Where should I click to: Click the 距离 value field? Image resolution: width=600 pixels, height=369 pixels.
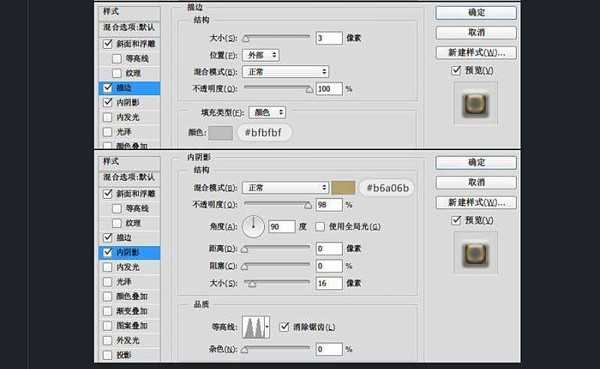329,249
